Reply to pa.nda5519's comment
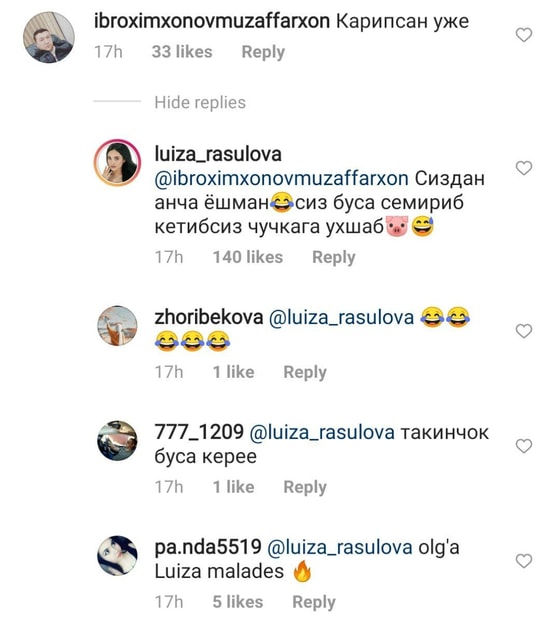Image resolution: width=560 pixels, height=636 pixels. 314,602
